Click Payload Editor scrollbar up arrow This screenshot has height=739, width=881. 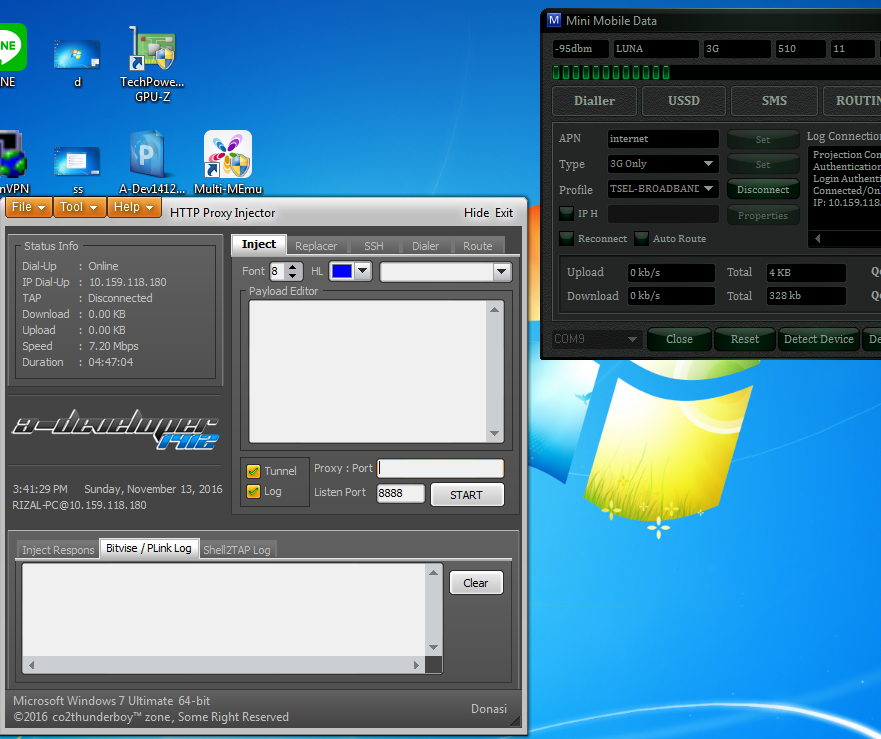tap(494, 310)
